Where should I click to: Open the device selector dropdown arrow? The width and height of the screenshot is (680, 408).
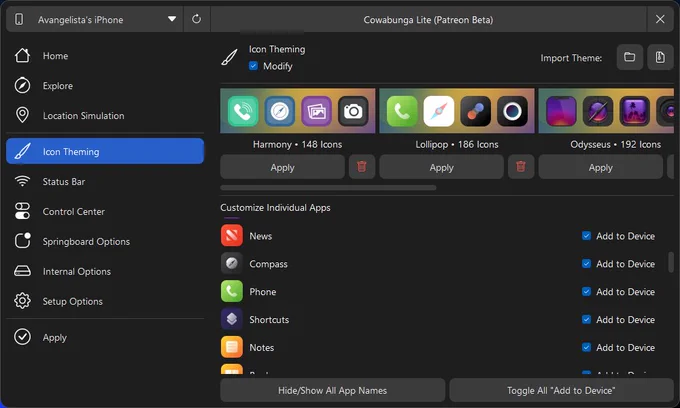(x=172, y=19)
